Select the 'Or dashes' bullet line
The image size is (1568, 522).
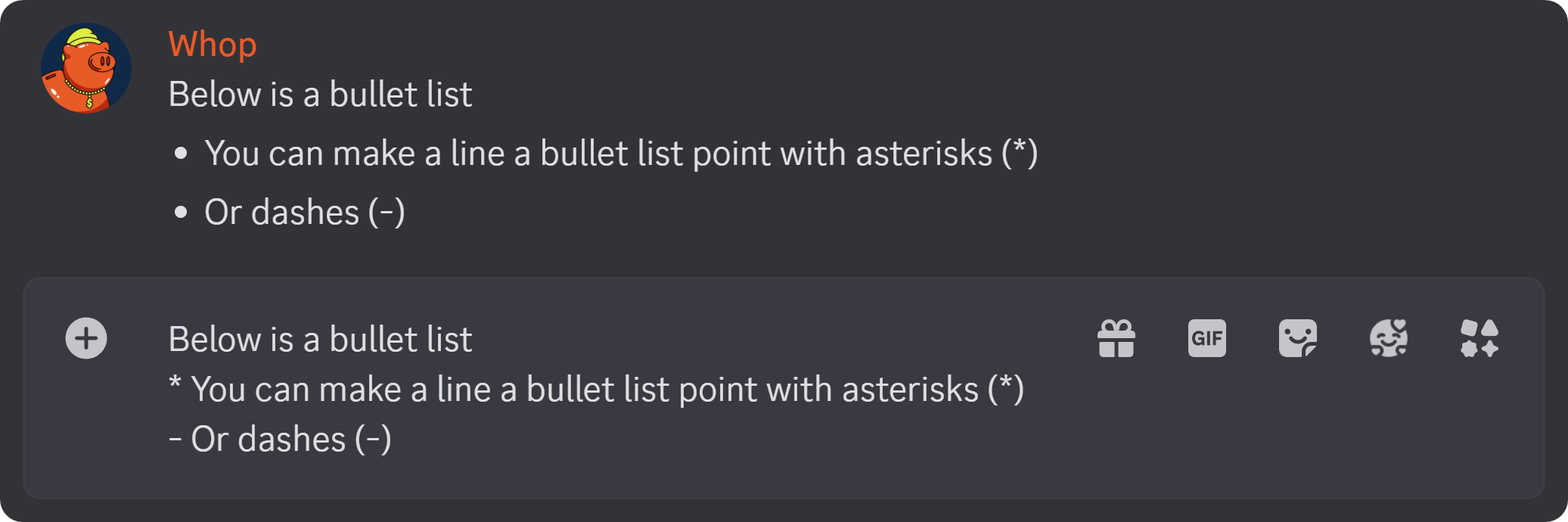tap(305, 212)
